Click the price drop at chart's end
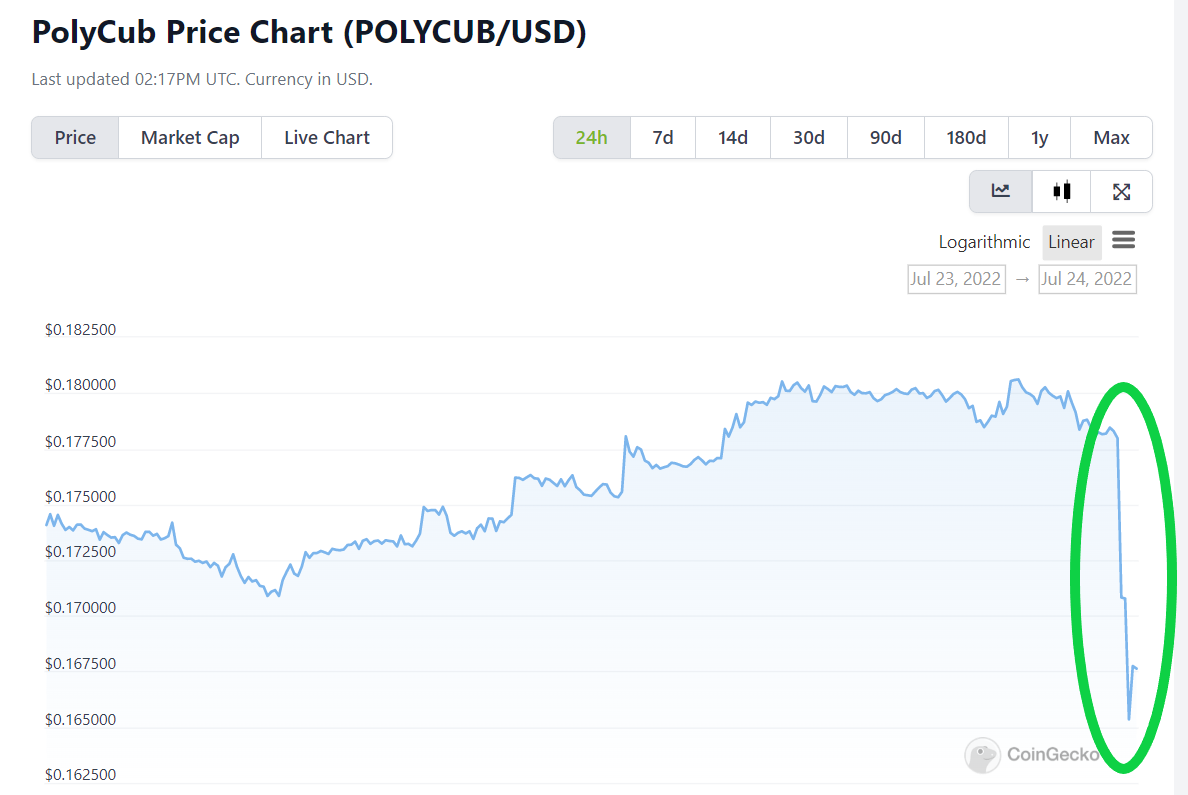1188x795 pixels. [x=1124, y=577]
